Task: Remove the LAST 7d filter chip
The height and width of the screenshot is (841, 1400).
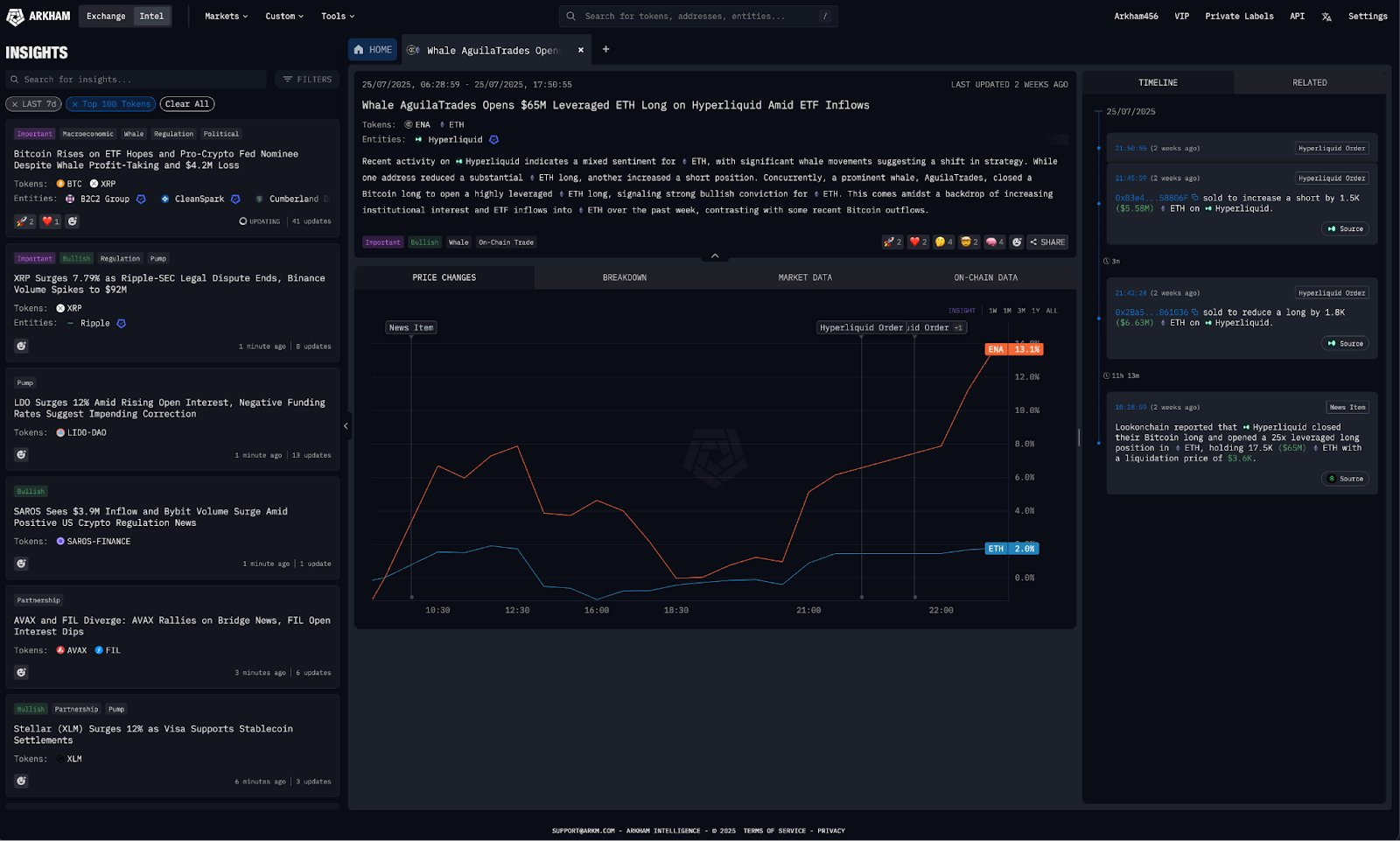Action: click(x=15, y=104)
